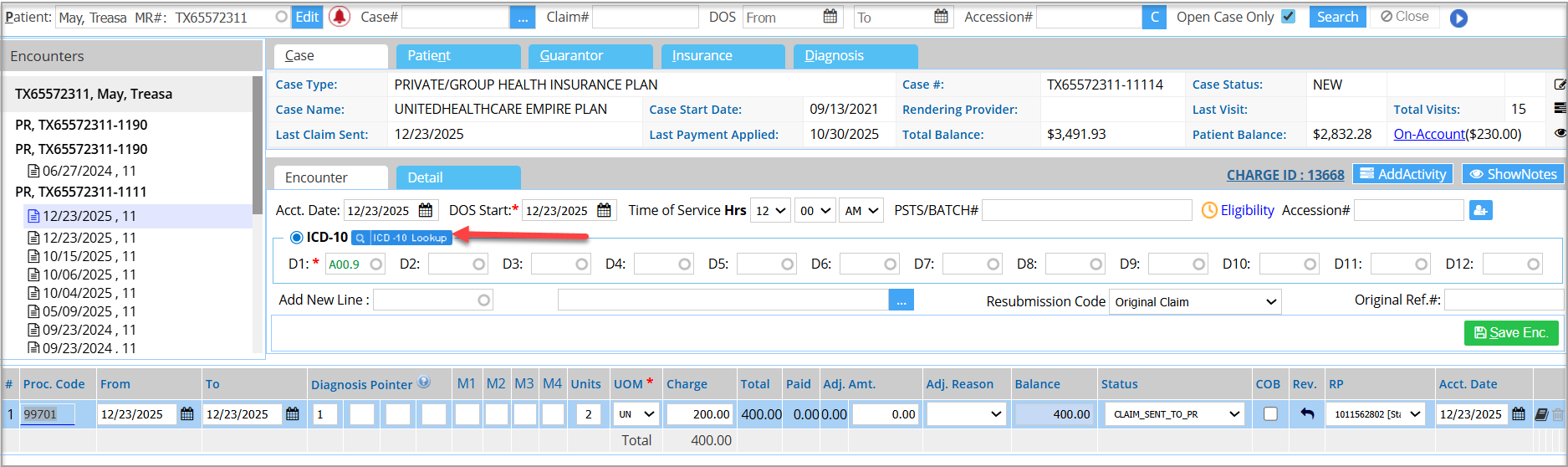This screenshot has width=1568, height=467.
Task: Click the notebook icon in the charge row
Action: tap(1541, 413)
